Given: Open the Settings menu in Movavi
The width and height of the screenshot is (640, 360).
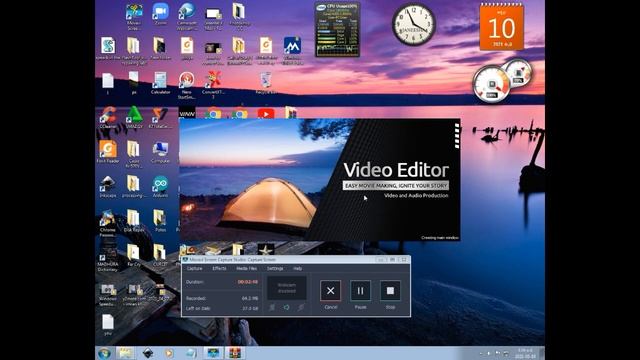Looking at the screenshot, I should coord(275,269).
